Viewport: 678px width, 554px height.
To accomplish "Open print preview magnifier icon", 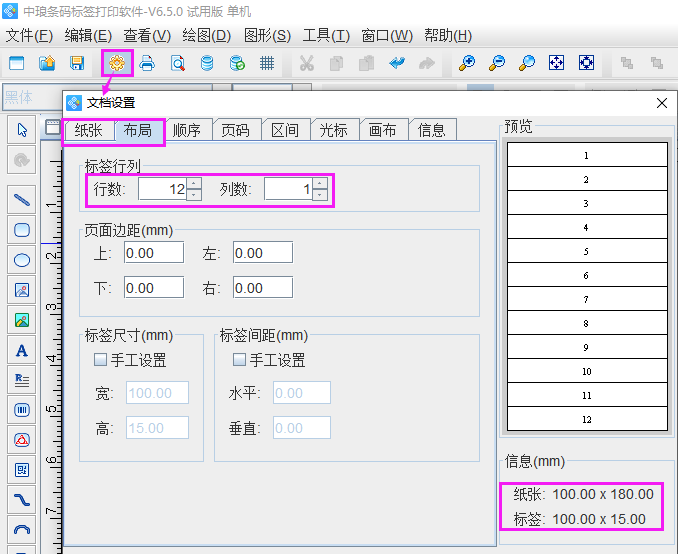I will point(177,63).
